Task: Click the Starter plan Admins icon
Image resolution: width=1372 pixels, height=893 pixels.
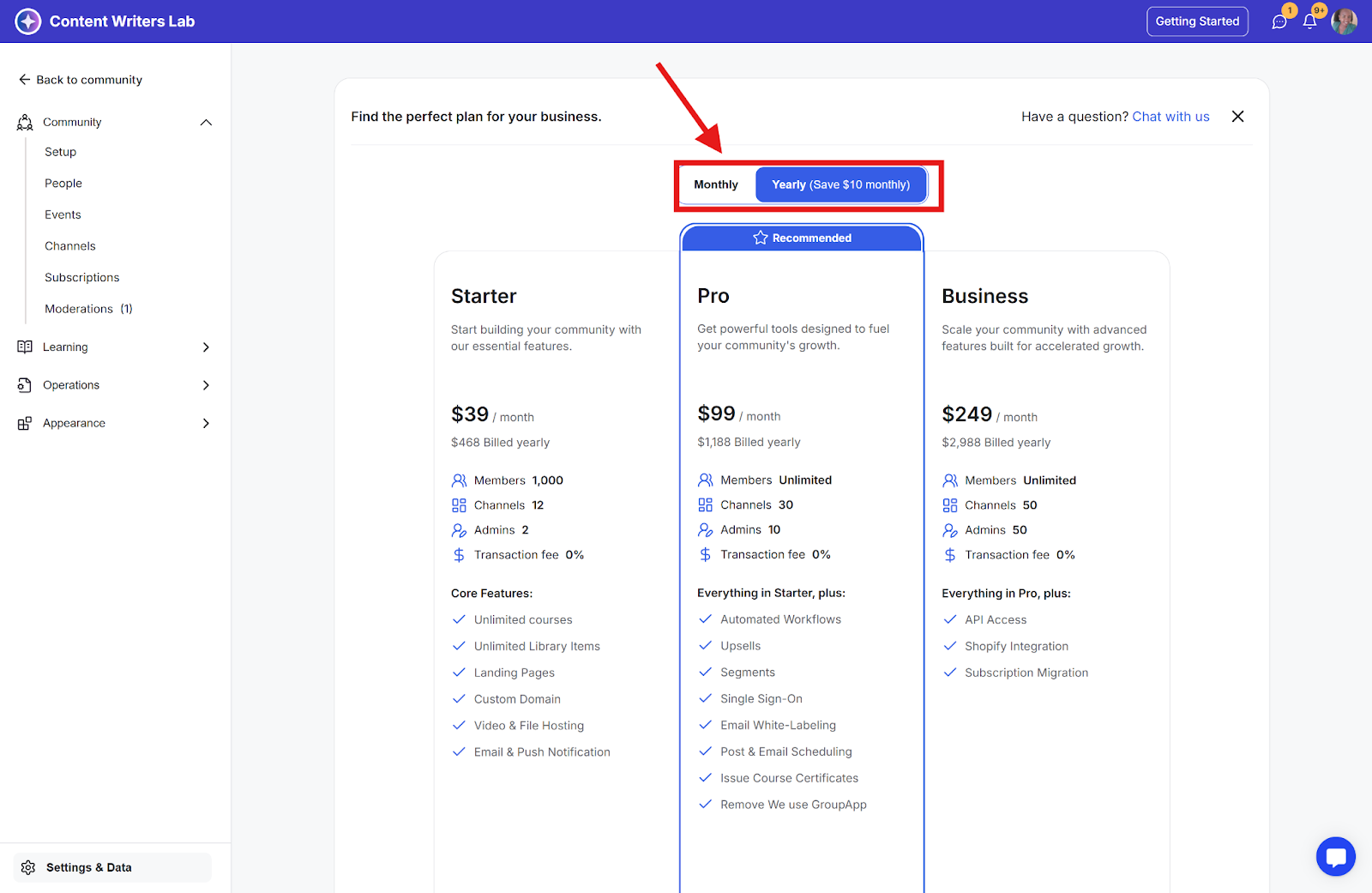Action: coord(460,530)
